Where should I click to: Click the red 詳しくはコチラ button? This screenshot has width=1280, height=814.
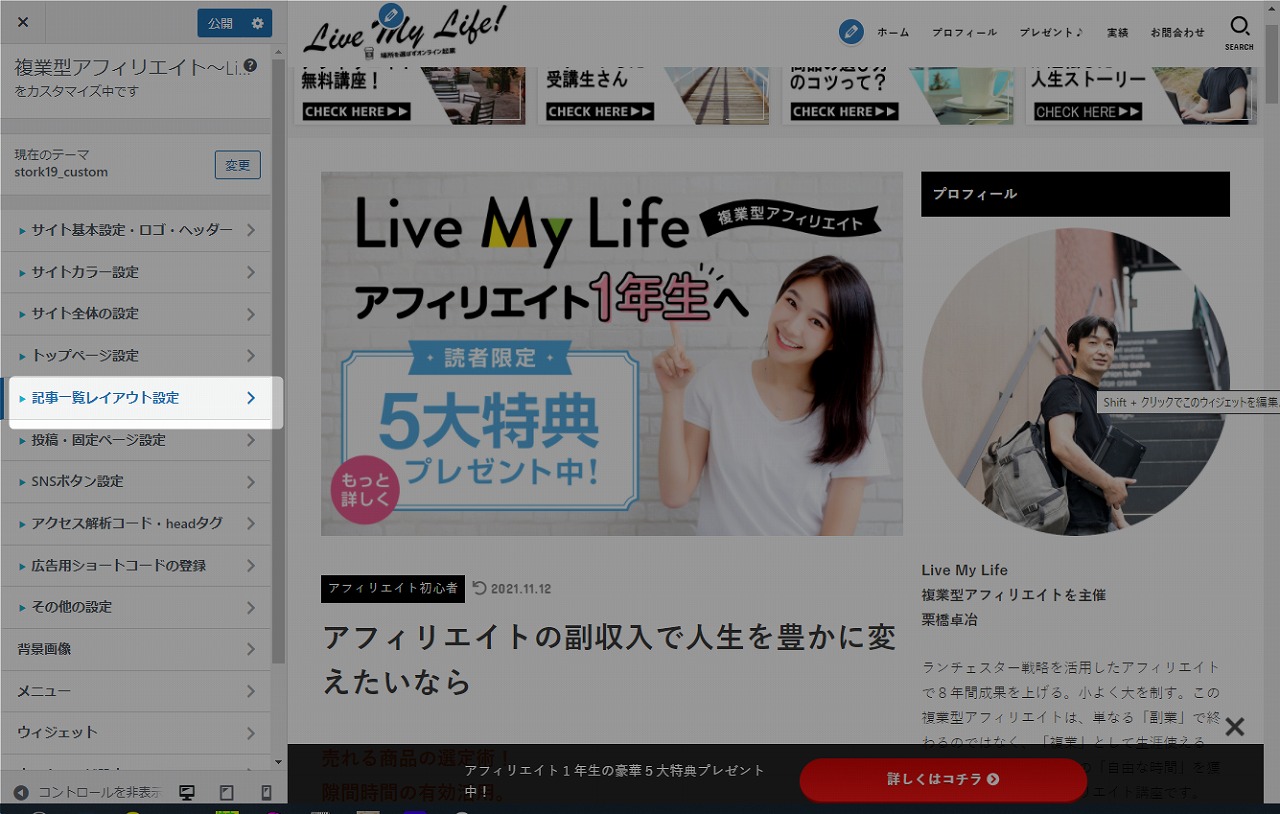point(942,779)
